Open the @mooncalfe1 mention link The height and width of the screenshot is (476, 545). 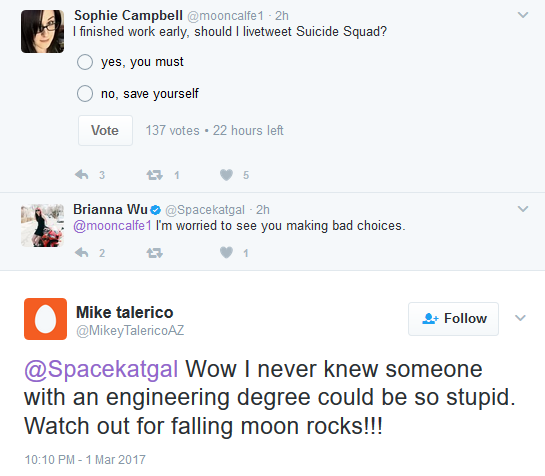[112, 226]
